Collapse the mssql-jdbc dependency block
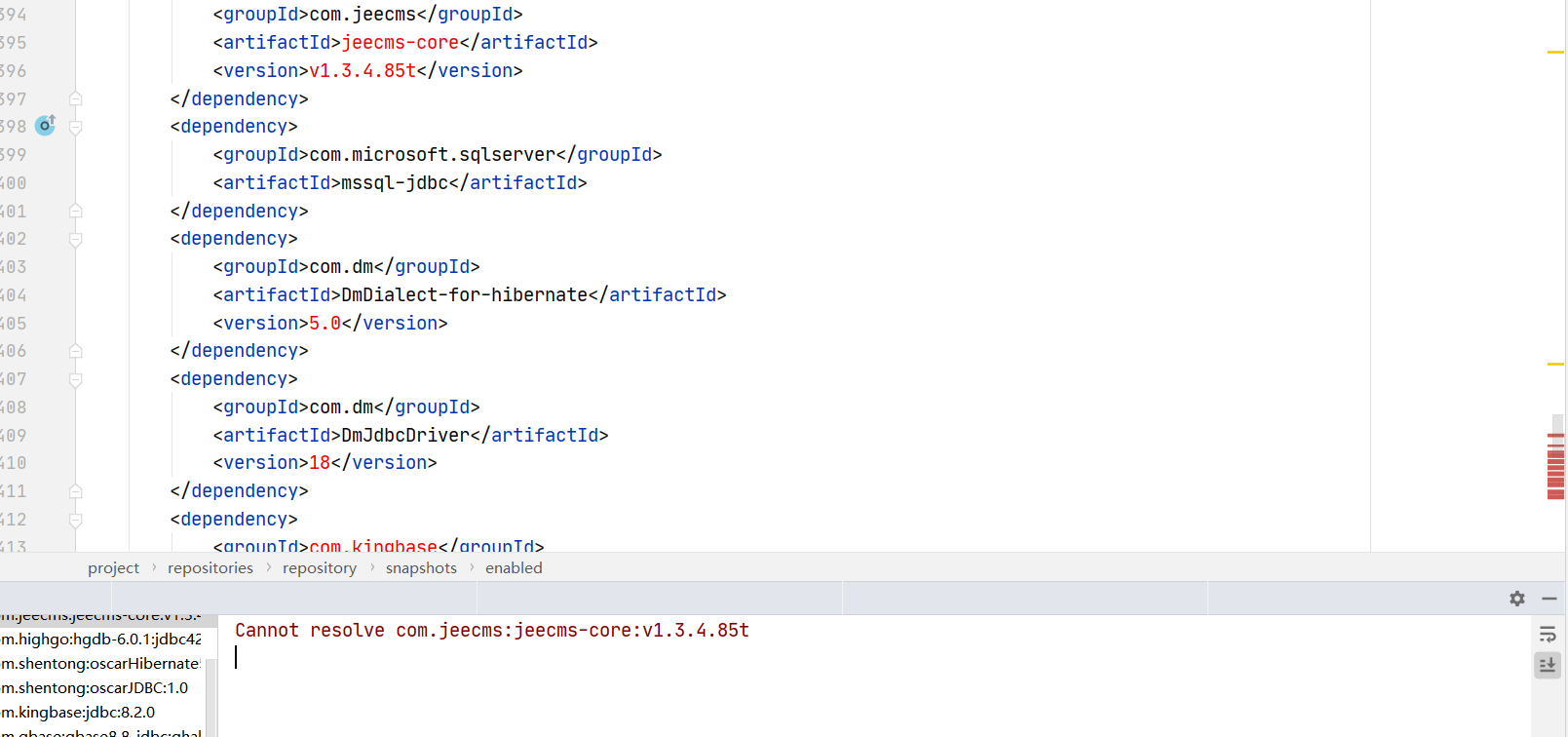 tap(76, 127)
